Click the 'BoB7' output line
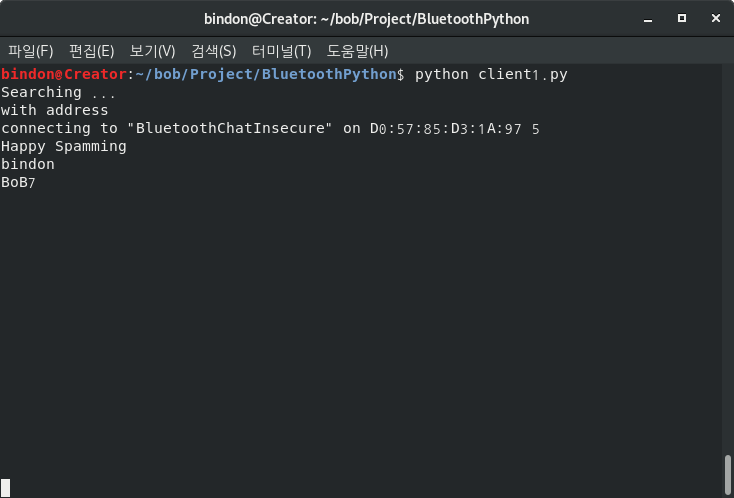Viewport: 734px width, 498px height. point(19,183)
